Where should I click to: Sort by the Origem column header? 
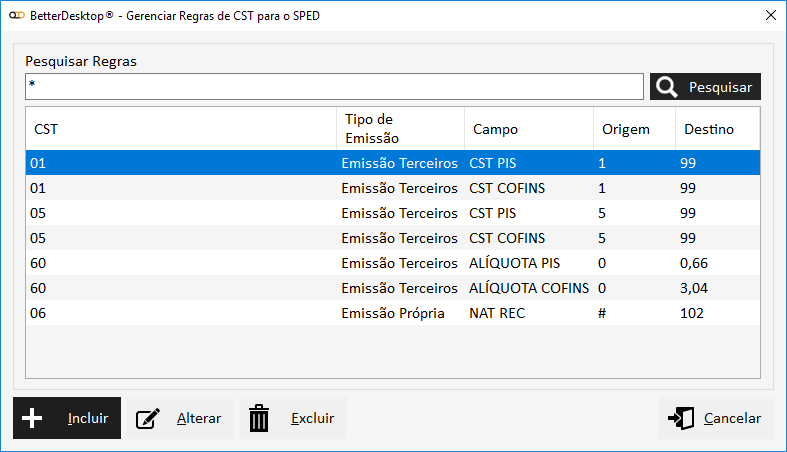point(634,129)
